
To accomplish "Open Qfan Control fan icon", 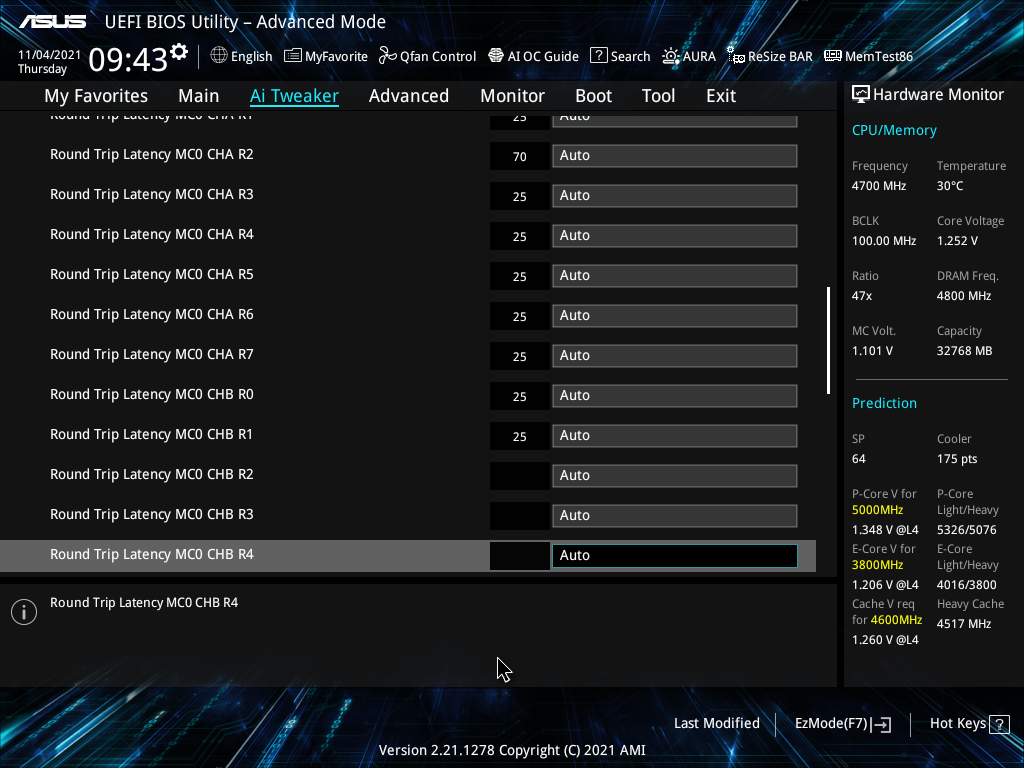I will coord(387,56).
